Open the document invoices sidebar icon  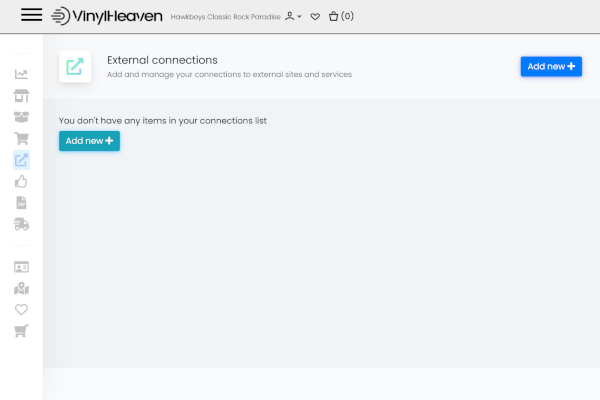pyautogui.click(x=21, y=203)
